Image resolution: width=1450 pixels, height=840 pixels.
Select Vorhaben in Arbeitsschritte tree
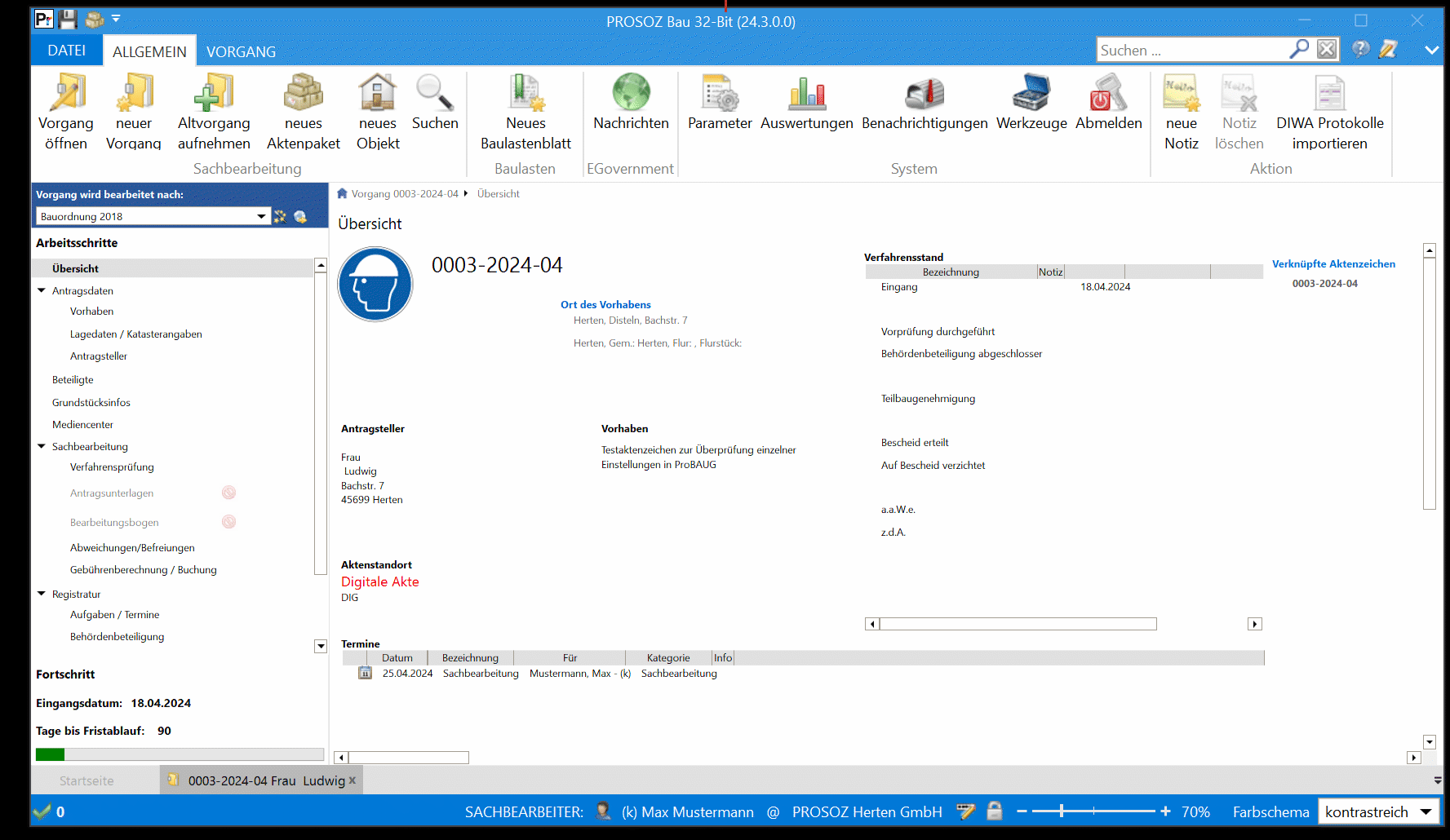coord(91,311)
